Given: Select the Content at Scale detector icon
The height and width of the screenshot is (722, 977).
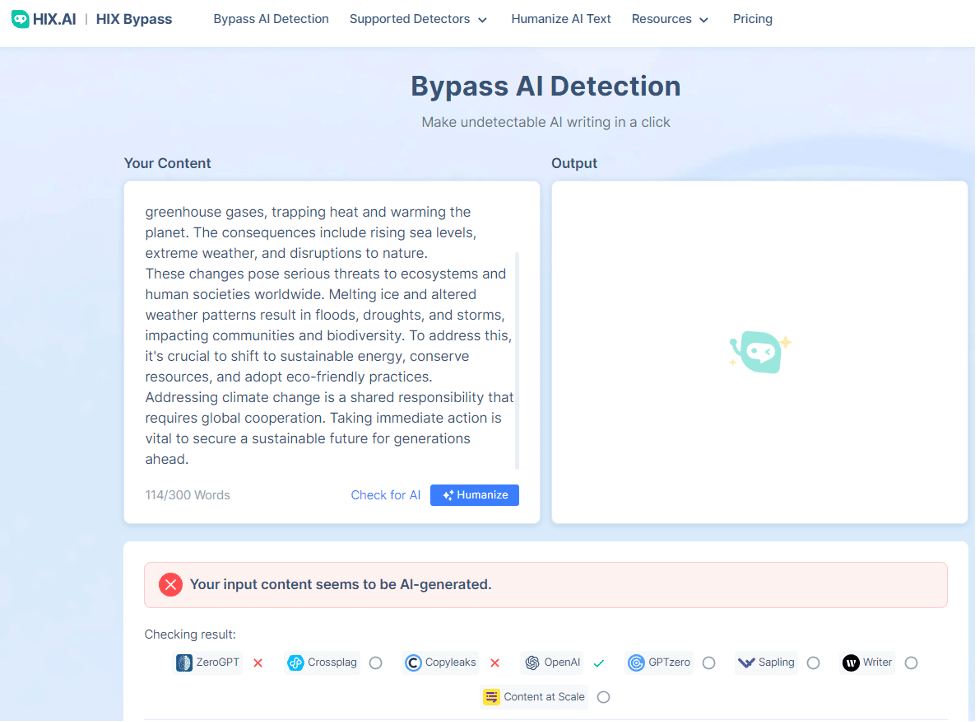Looking at the screenshot, I should click(x=489, y=697).
